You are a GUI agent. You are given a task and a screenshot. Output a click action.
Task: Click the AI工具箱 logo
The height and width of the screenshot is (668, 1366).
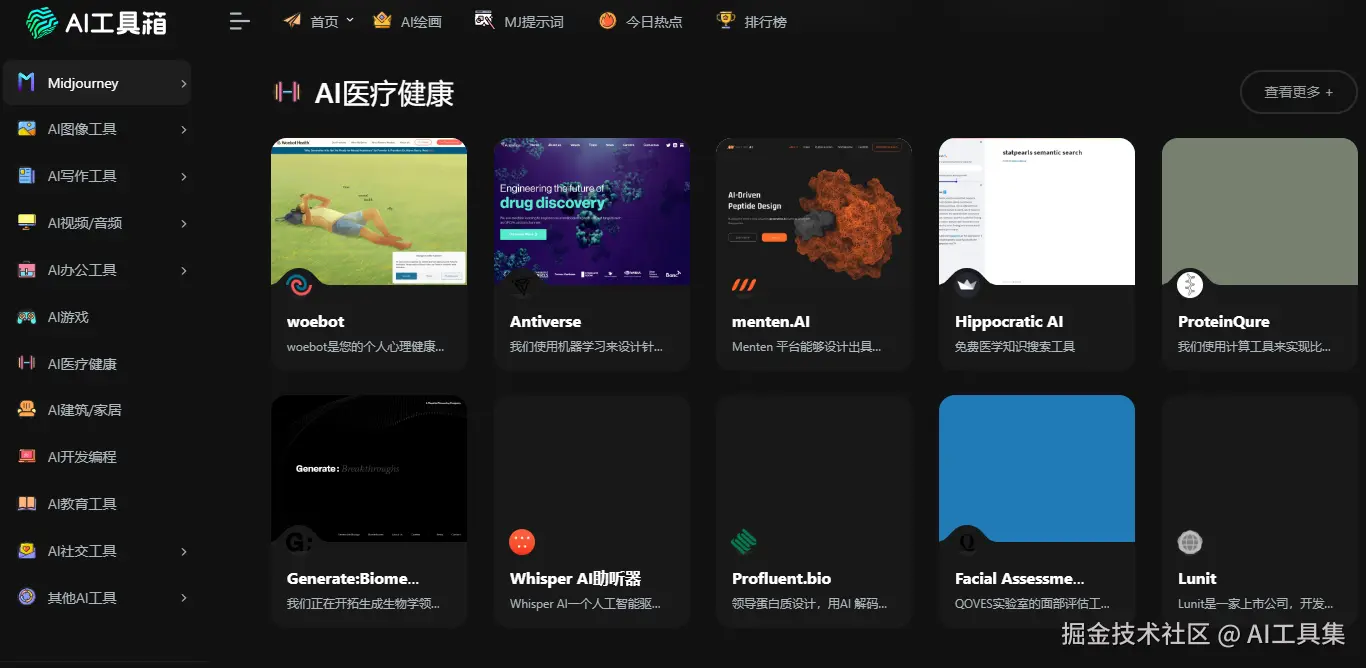pyautogui.click(x=97, y=21)
